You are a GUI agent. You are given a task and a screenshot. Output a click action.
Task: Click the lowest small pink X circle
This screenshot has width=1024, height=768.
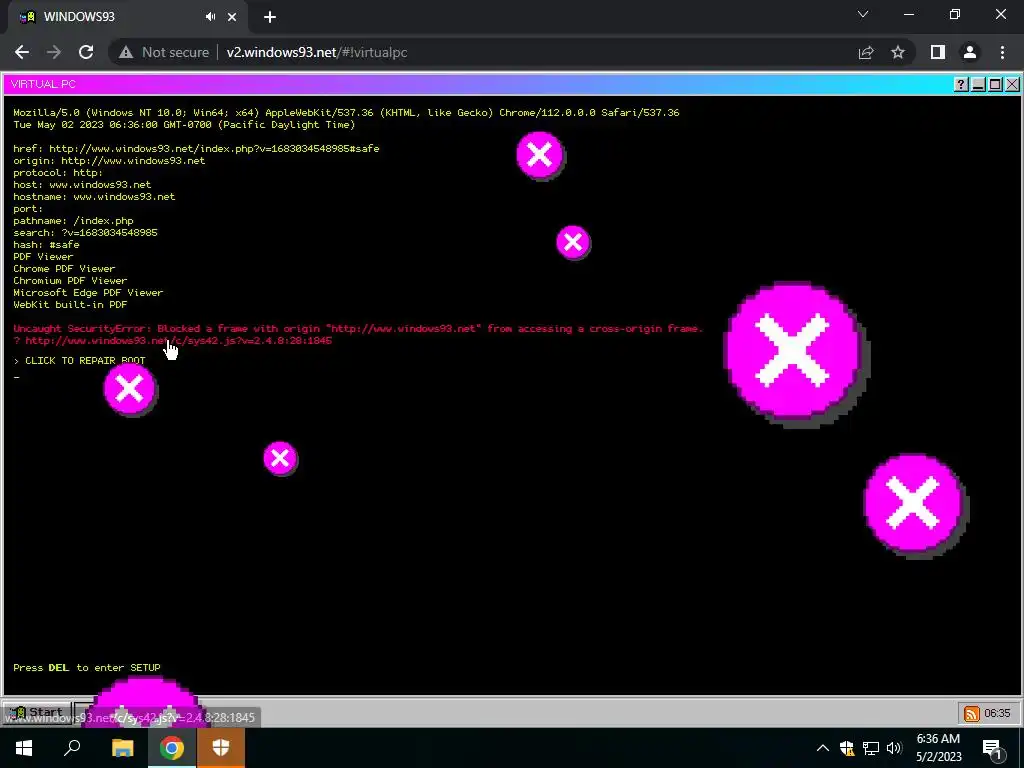coord(280,458)
